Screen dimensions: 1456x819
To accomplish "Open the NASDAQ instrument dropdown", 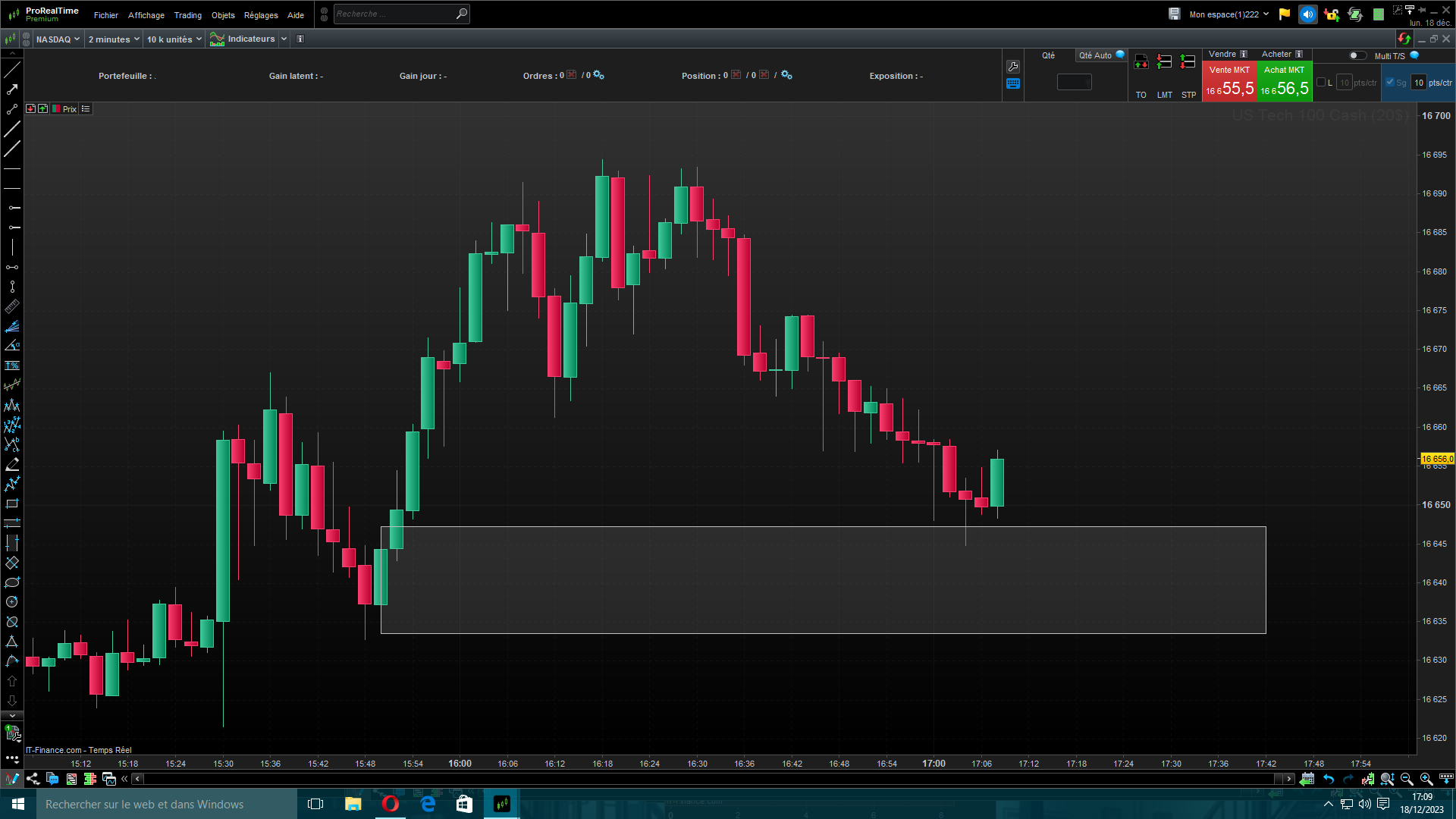I will pos(58,39).
